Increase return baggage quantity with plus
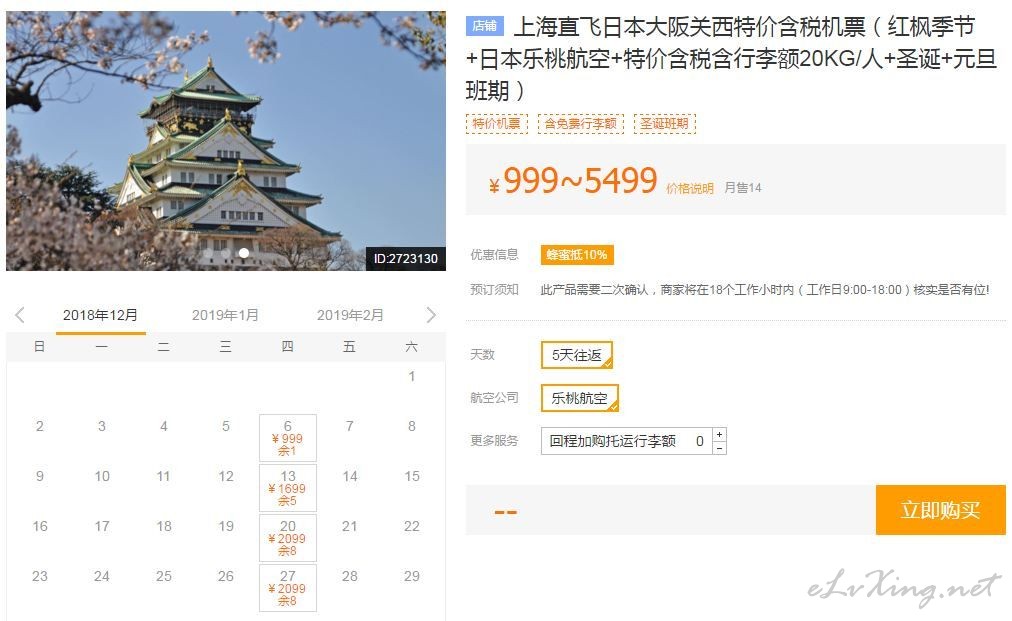1012x621 pixels. coord(720,434)
